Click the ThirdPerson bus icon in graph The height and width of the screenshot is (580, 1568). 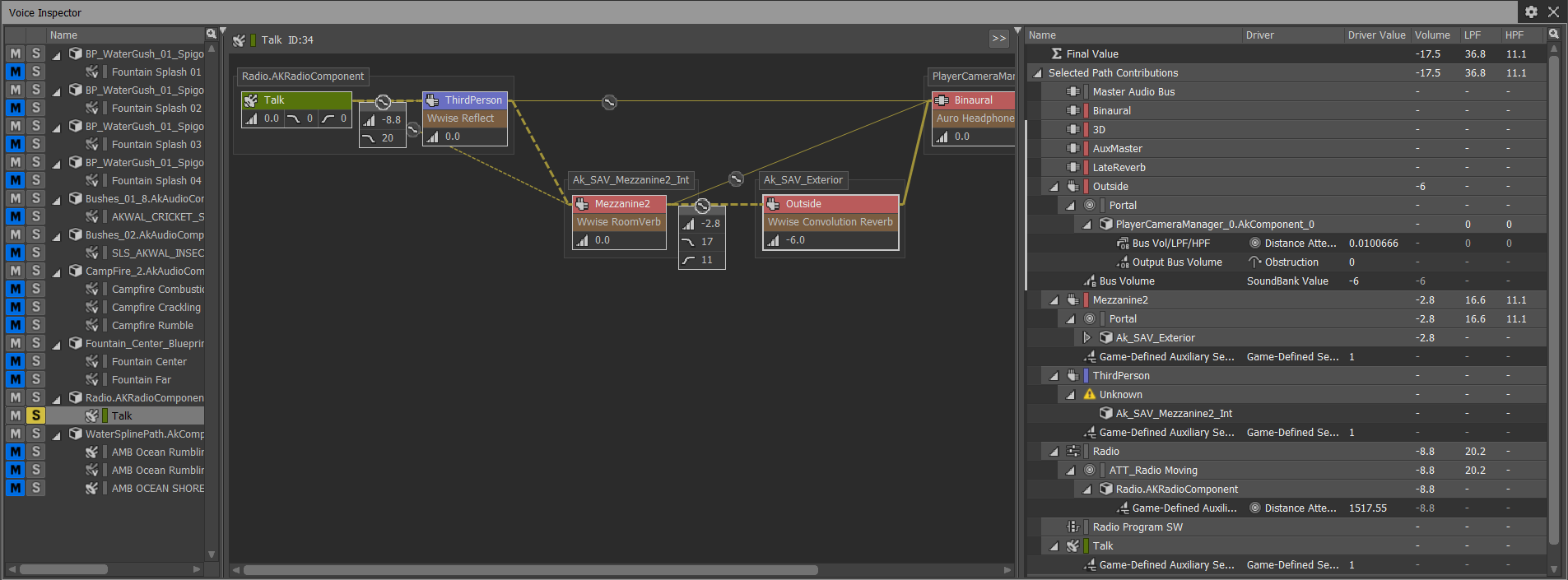click(x=432, y=100)
